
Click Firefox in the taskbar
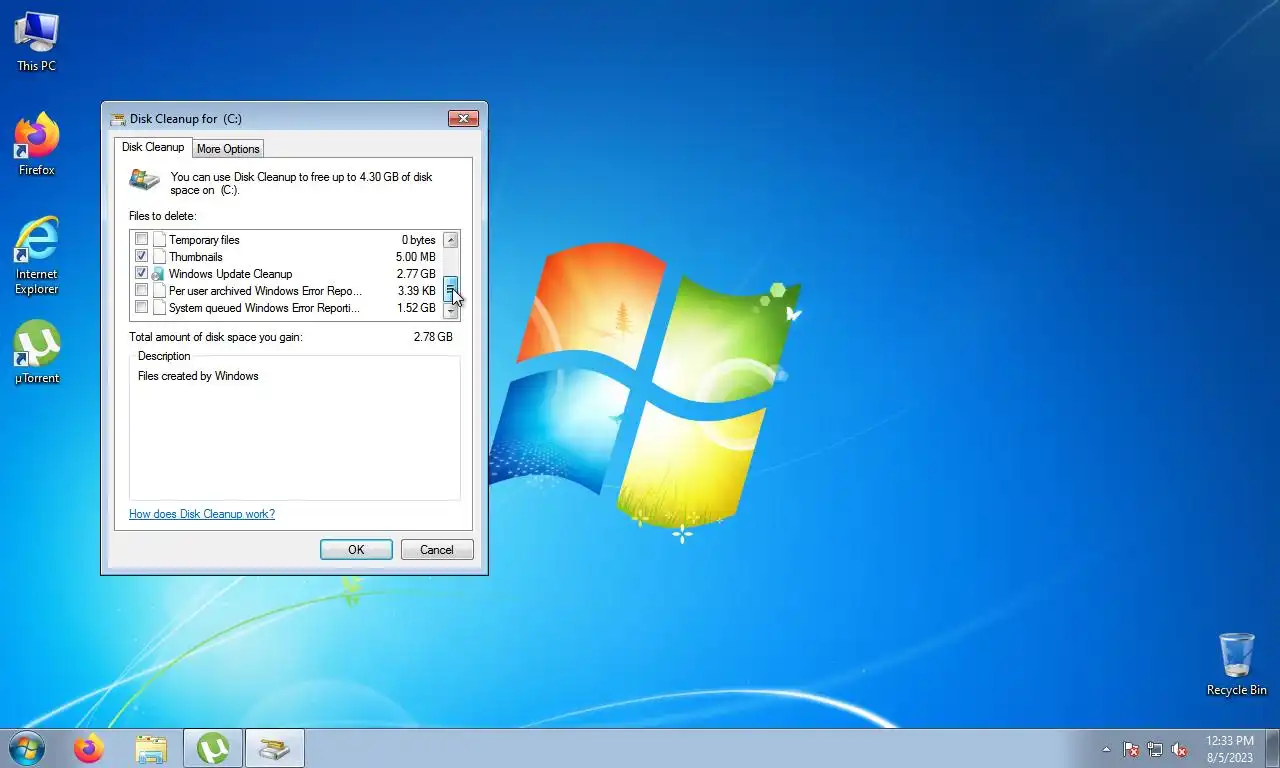click(89, 748)
